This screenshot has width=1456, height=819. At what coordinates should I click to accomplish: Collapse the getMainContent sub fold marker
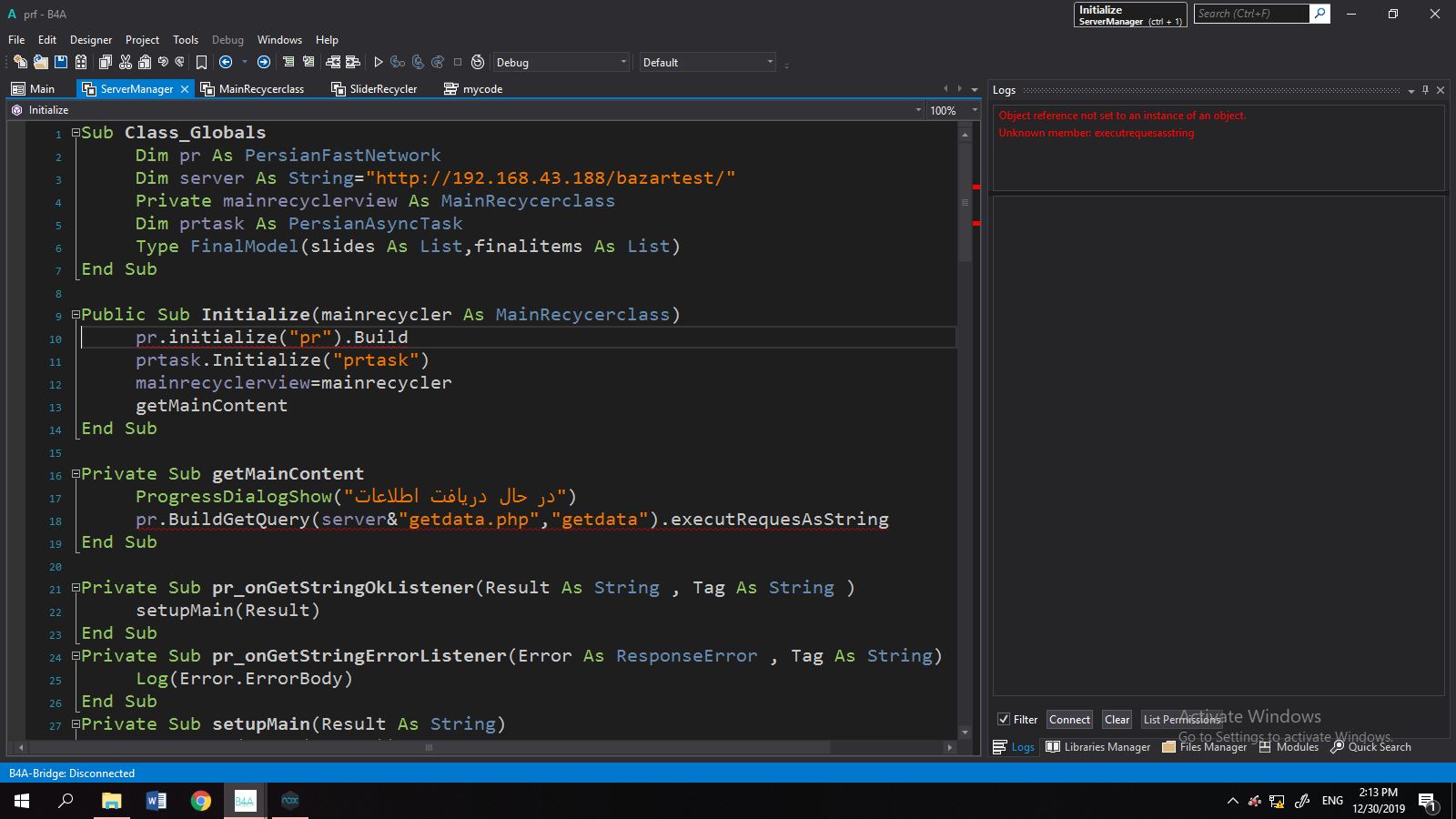click(76, 474)
